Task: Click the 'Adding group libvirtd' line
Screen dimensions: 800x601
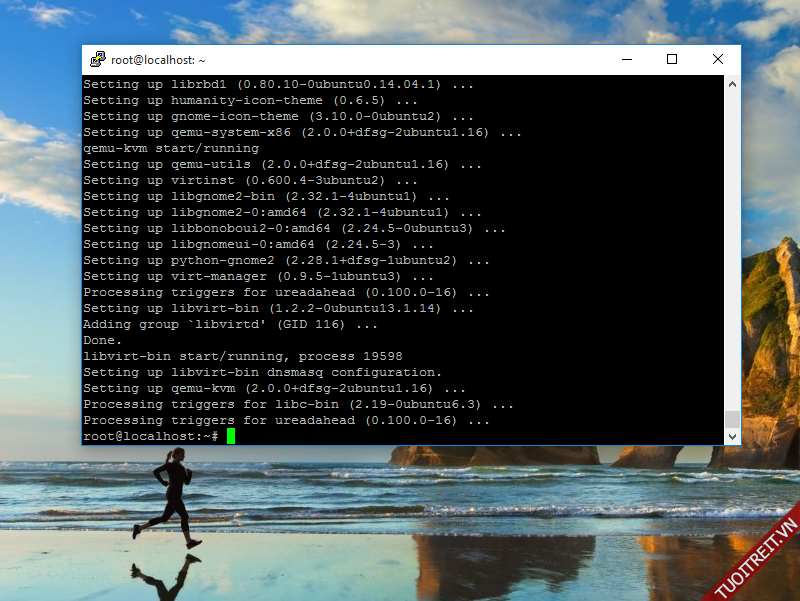Action: point(230,324)
